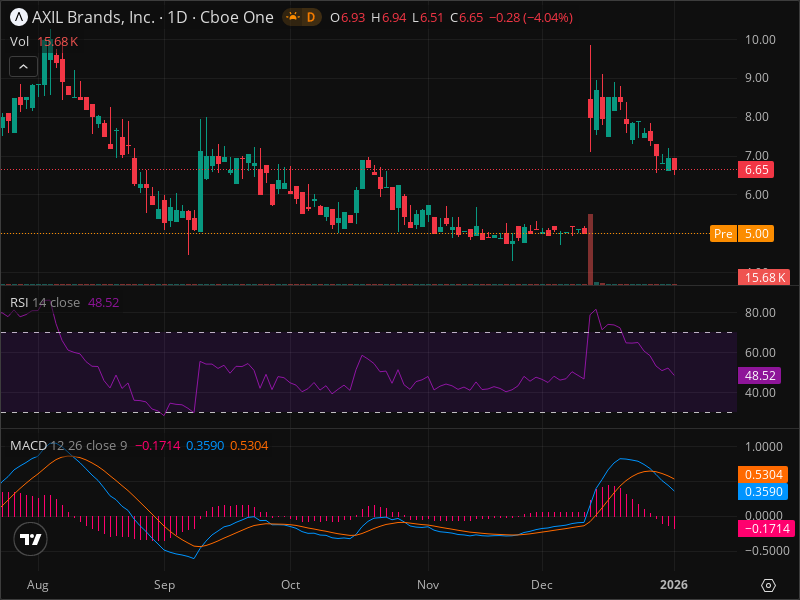Click the close value C6.65 in header
The width and height of the screenshot is (800, 600).
click(x=466, y=18)
